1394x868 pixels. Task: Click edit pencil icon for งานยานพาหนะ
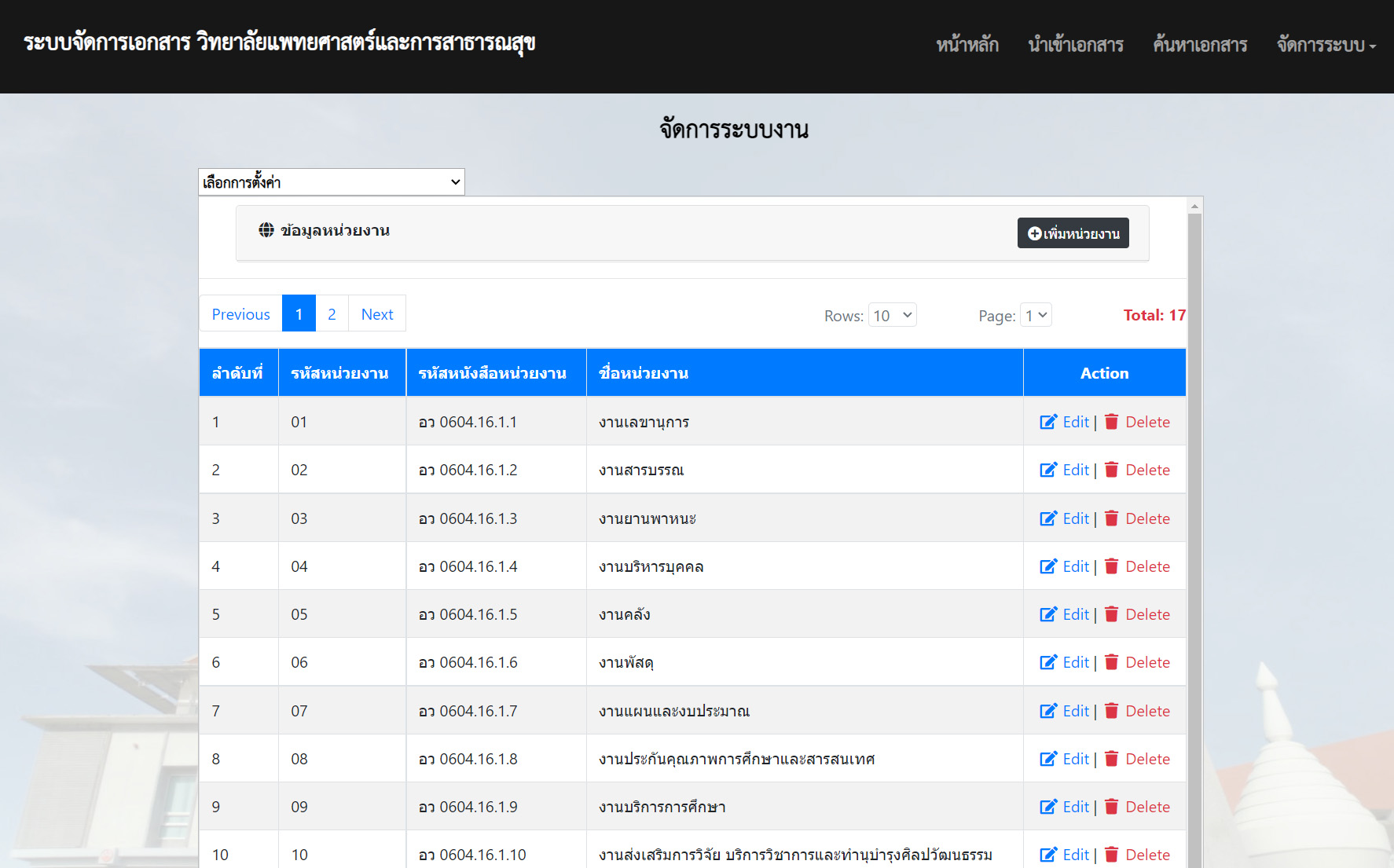coord(1048,518)
